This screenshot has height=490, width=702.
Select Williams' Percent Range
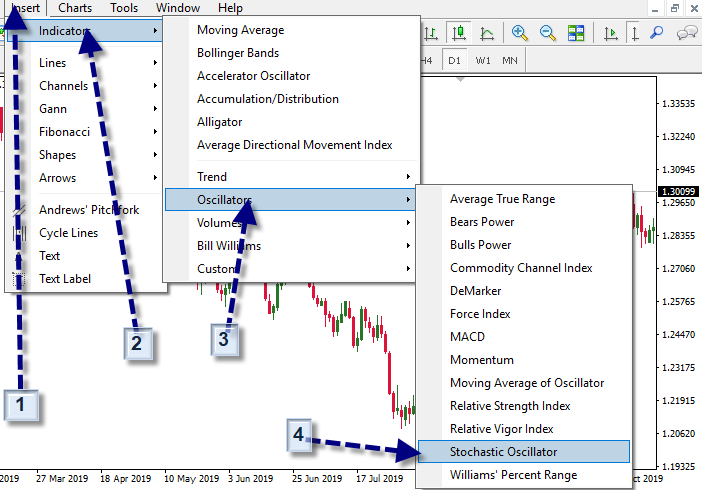click(x=523, y=475)
